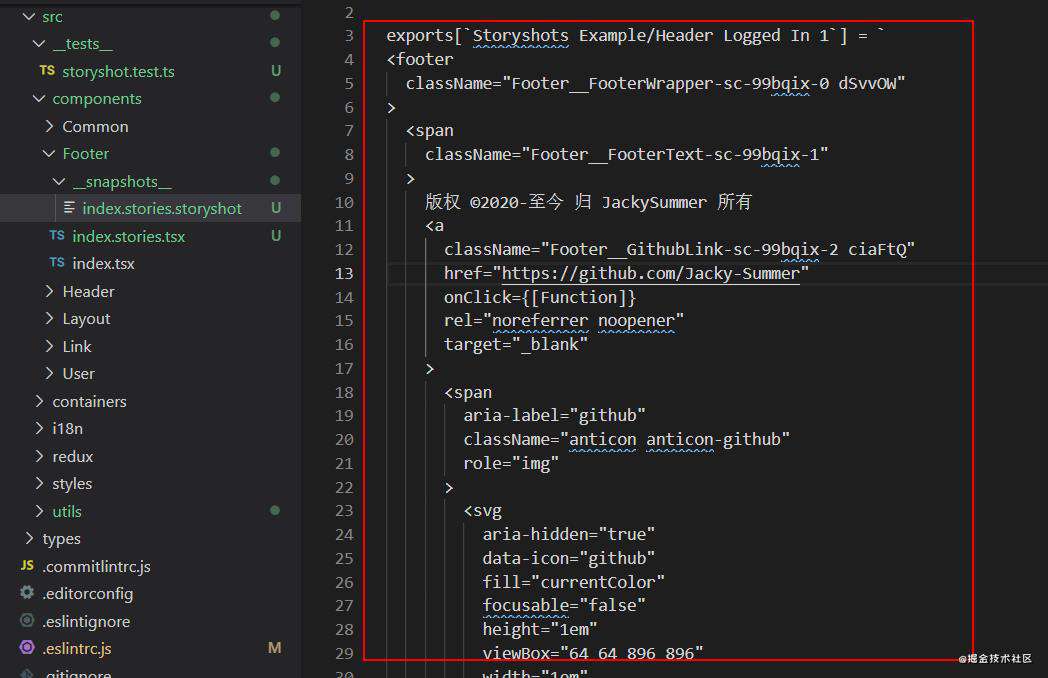Screen dimensions: 1048x678
Task: Open index.tsx in Footer folder
Action: pos(103,264)
